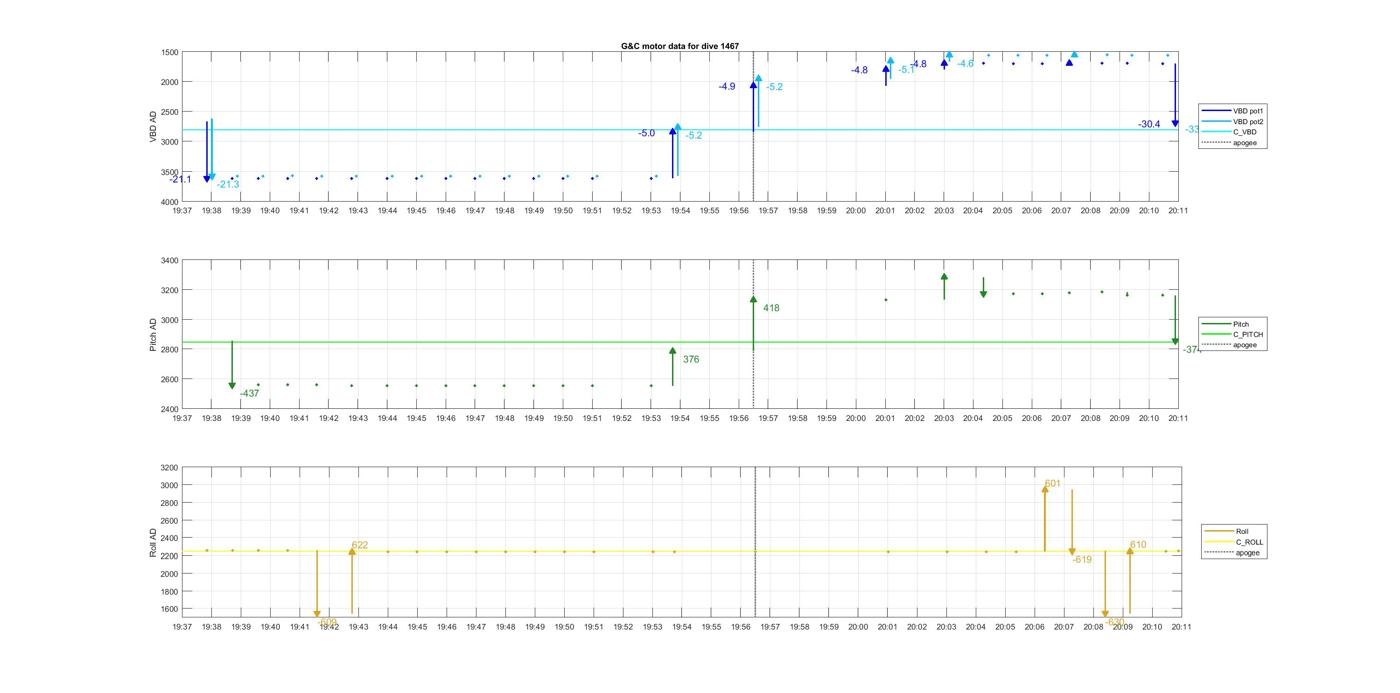Screen dimensions: 1400x693
Task: Click the green pitch arrow labelled 376
Action: tap(673, 366)
